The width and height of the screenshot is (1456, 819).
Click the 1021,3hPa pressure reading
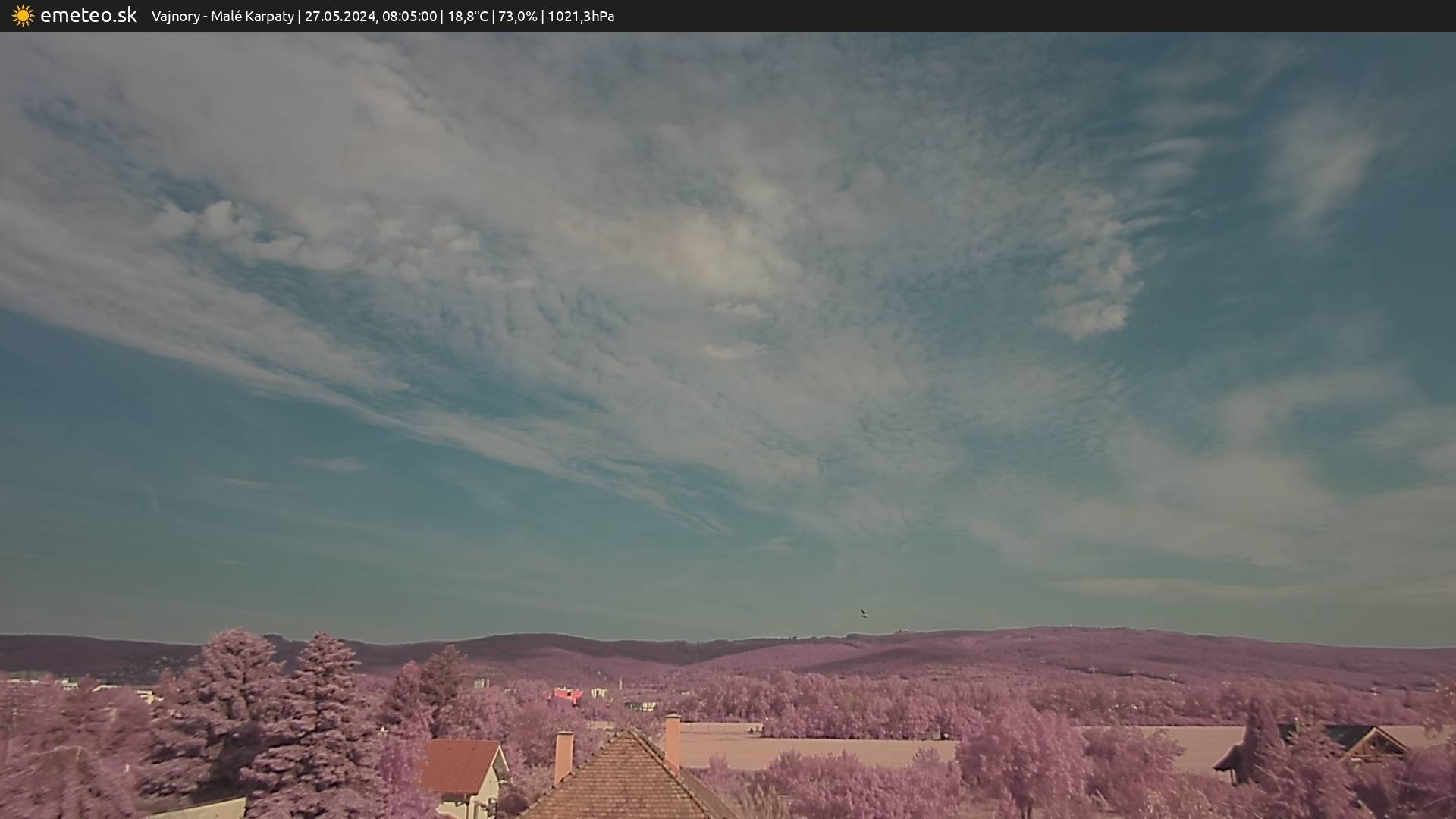580,16
